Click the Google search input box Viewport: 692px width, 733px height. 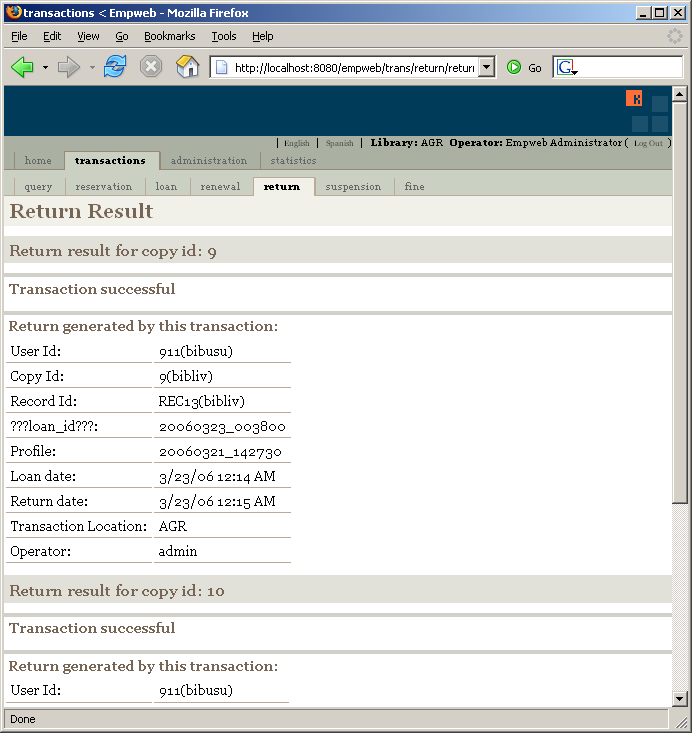[x=630, y=68]
